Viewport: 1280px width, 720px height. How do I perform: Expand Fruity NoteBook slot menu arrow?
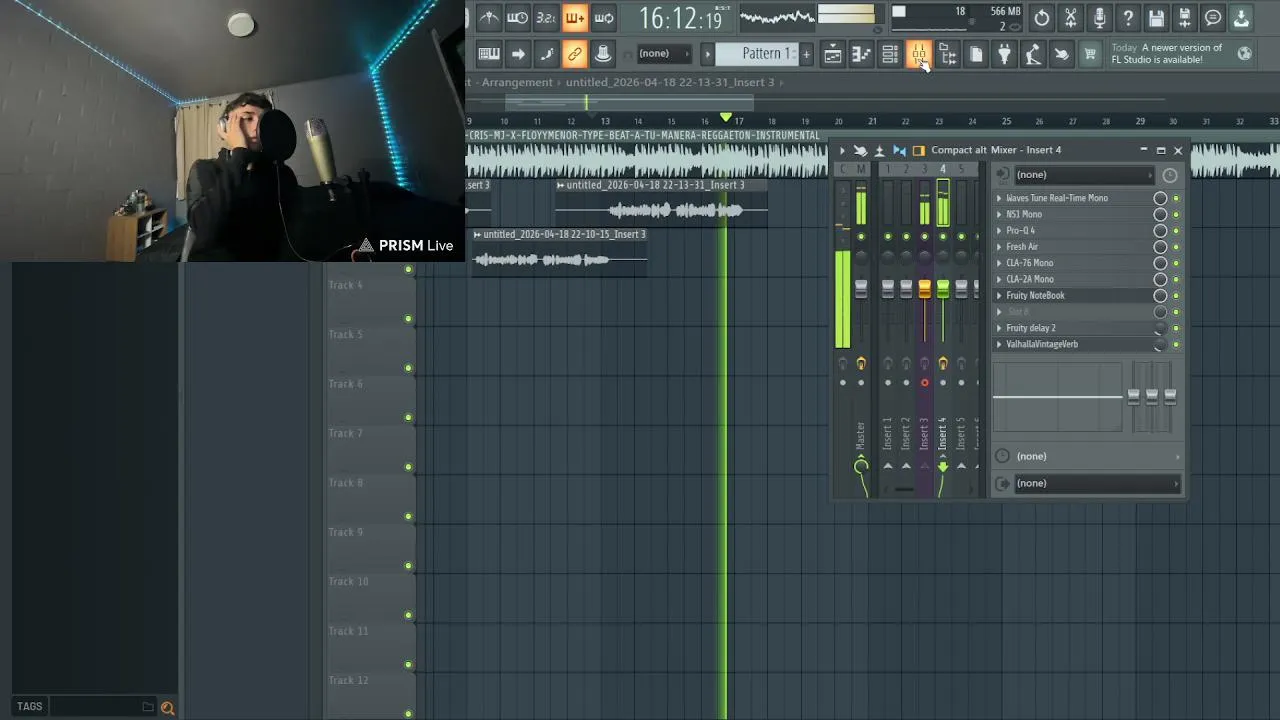[999, 296]
